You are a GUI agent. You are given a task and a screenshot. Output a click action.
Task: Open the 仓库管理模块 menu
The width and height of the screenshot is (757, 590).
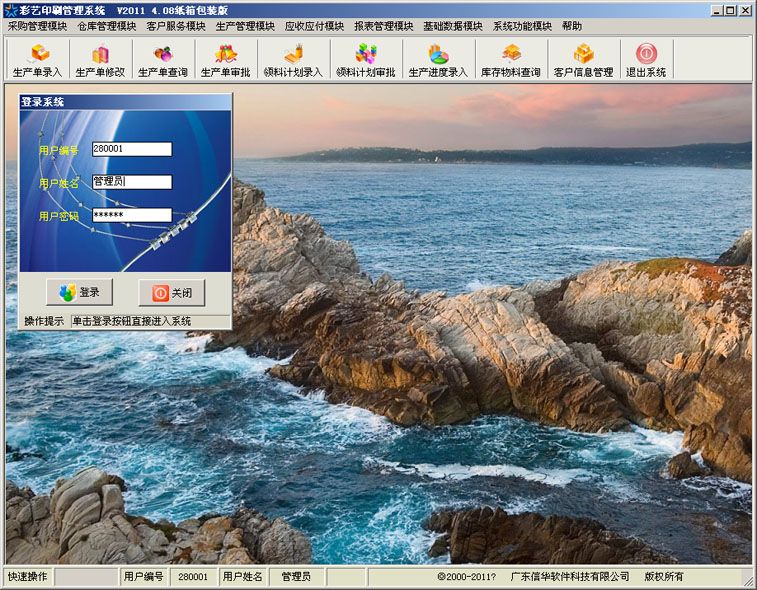point(107,26)
